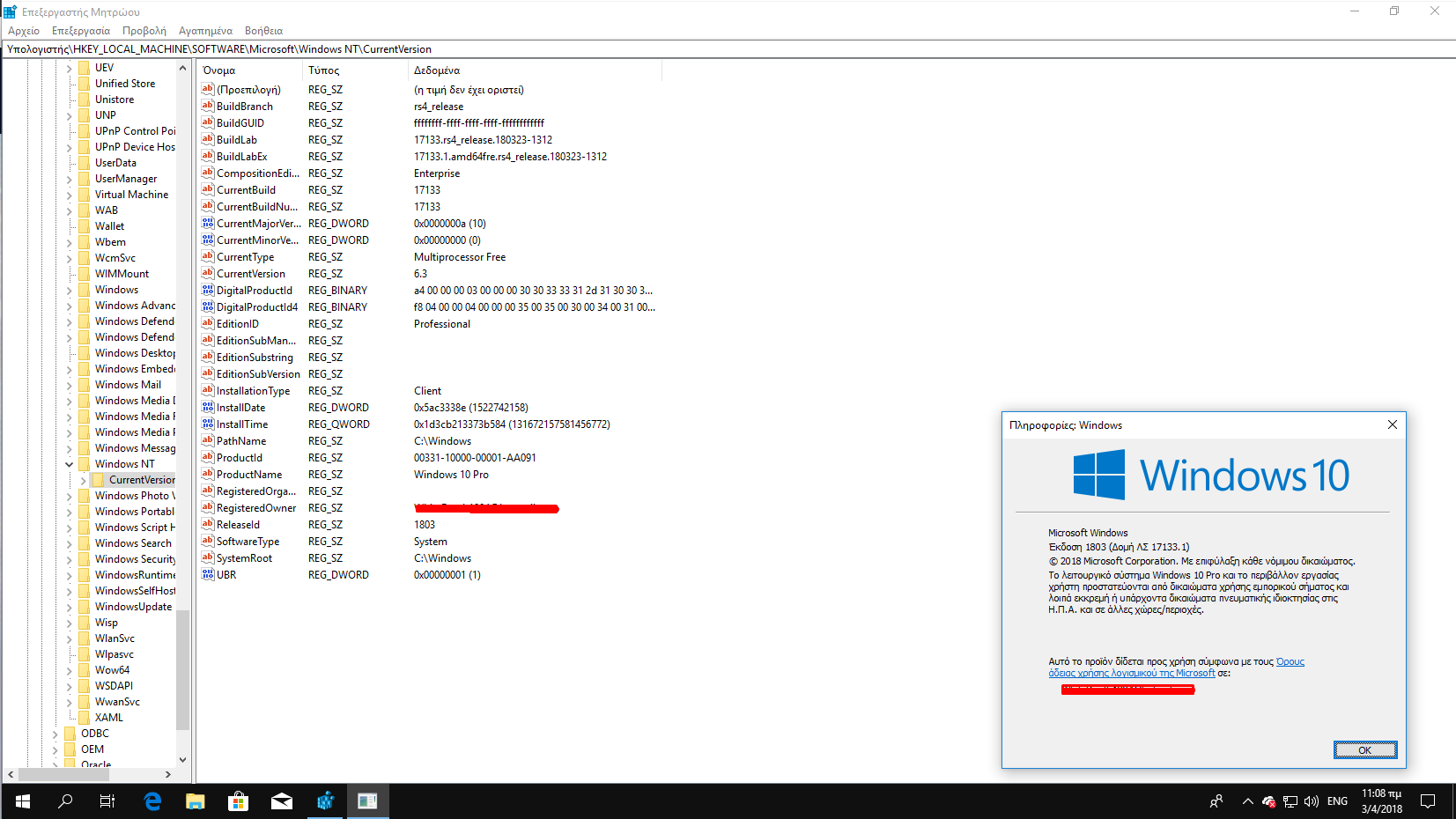Open File Explorer from the taskbar

(196, 801)
